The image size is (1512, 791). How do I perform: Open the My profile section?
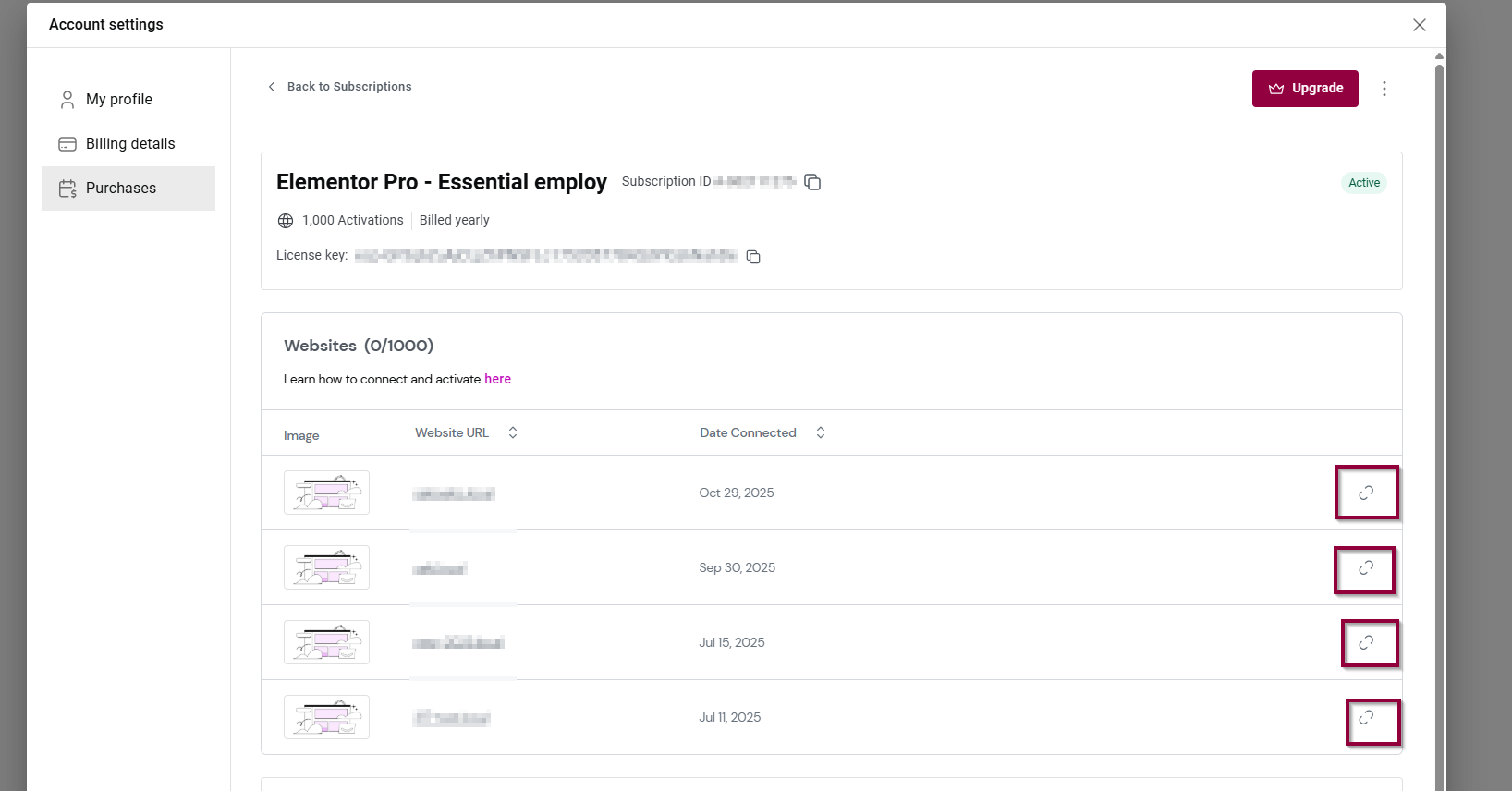point(117,99)
